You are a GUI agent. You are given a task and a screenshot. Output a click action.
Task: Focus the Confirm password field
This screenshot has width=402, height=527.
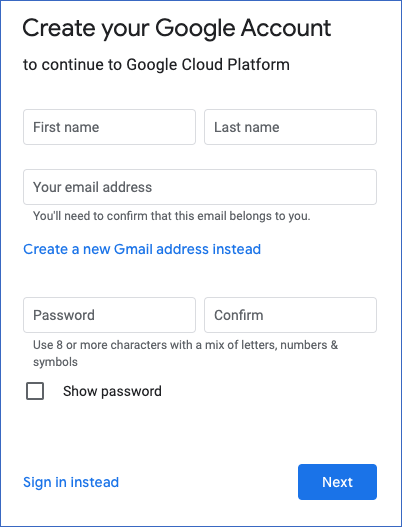click(290, 315)
